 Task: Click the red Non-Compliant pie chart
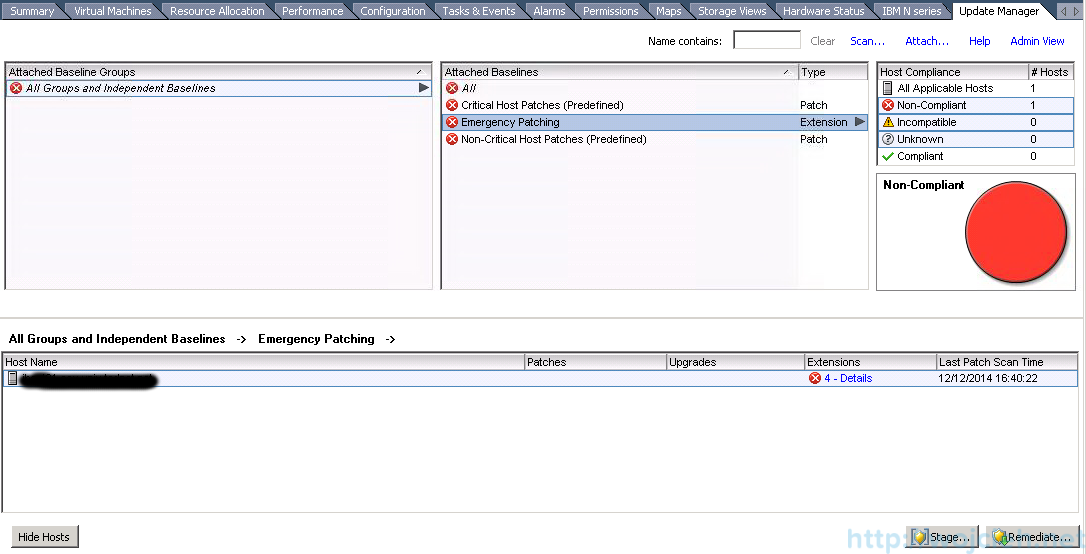click(1016, 231)
